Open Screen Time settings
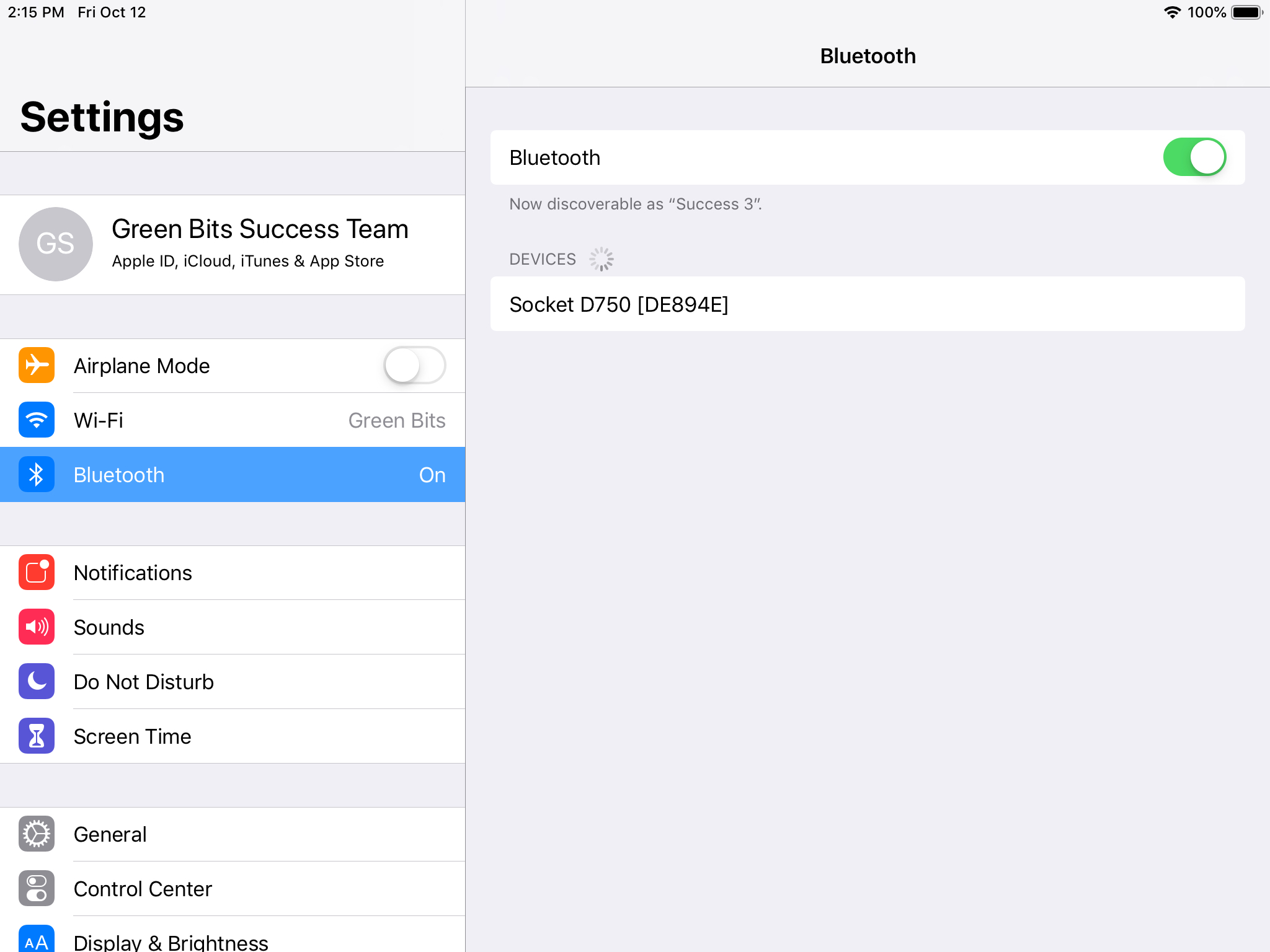 click(x=233, y=736)
